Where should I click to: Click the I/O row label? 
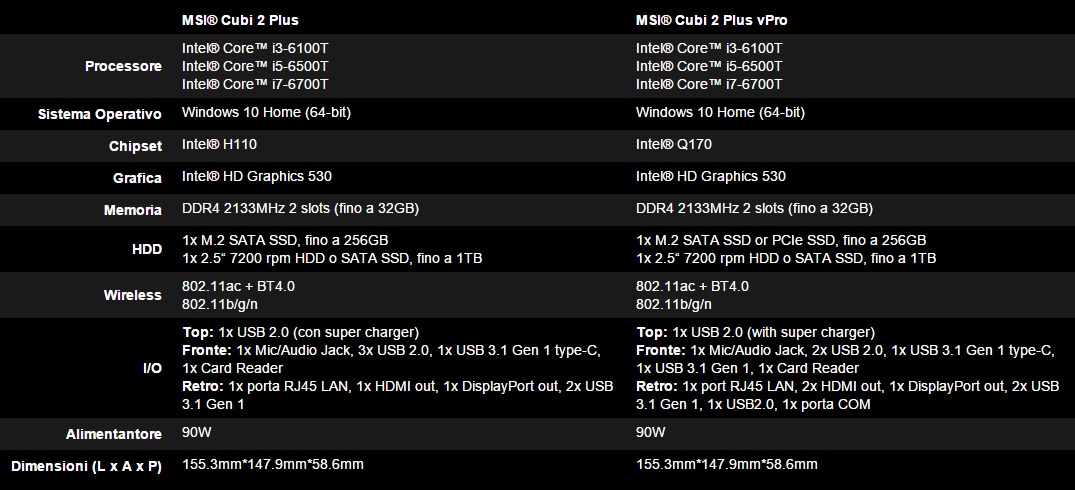(152, 368)
